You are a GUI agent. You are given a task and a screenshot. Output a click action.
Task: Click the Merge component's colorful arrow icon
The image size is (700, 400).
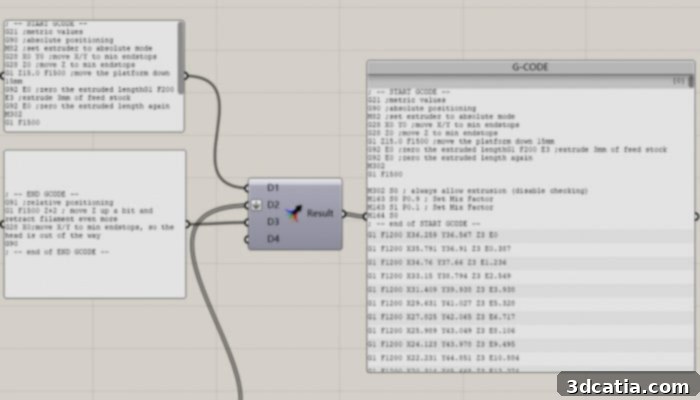[x=294, y=213]
